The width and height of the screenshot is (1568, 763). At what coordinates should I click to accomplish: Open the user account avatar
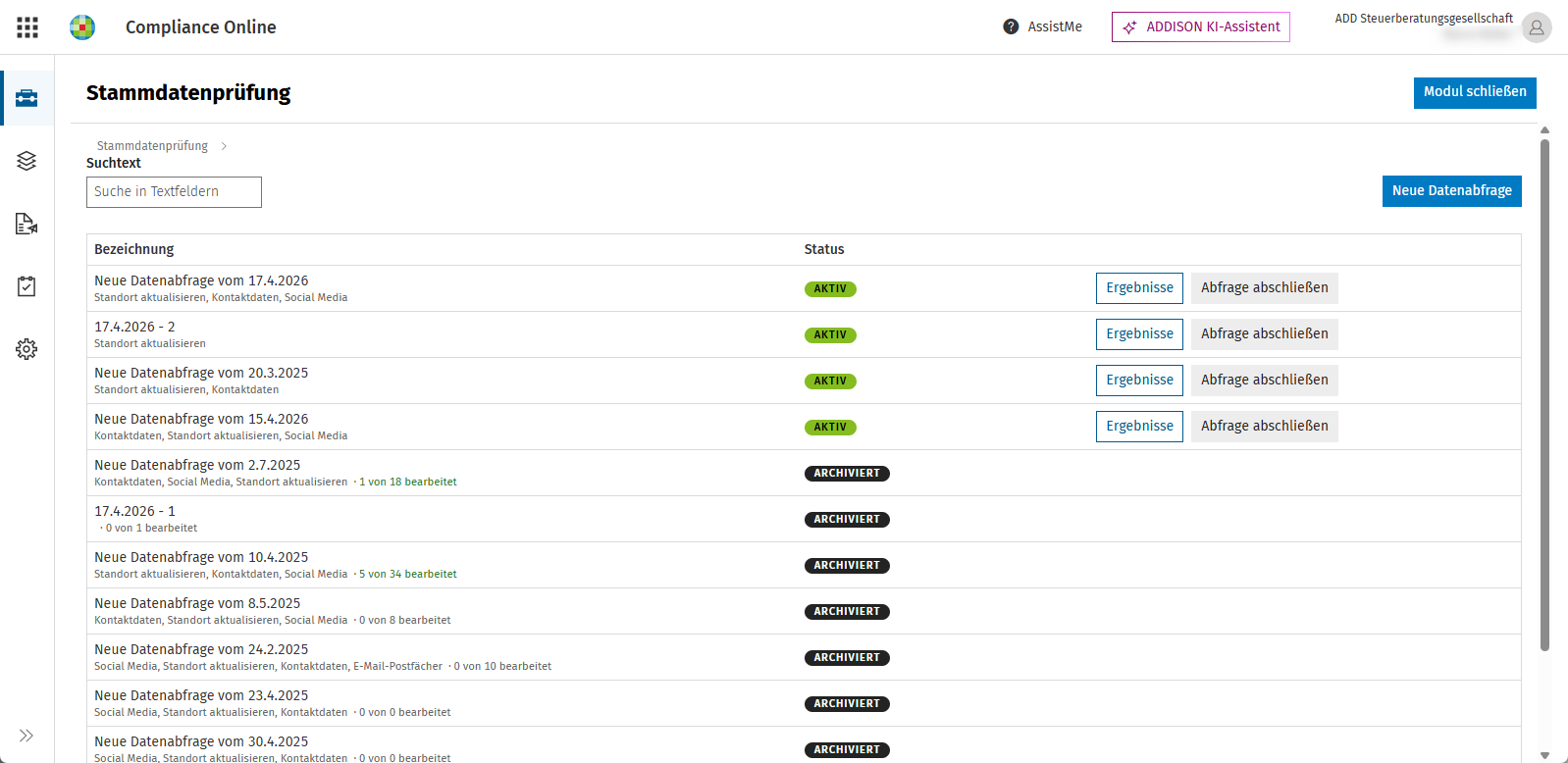(1537, 27)
